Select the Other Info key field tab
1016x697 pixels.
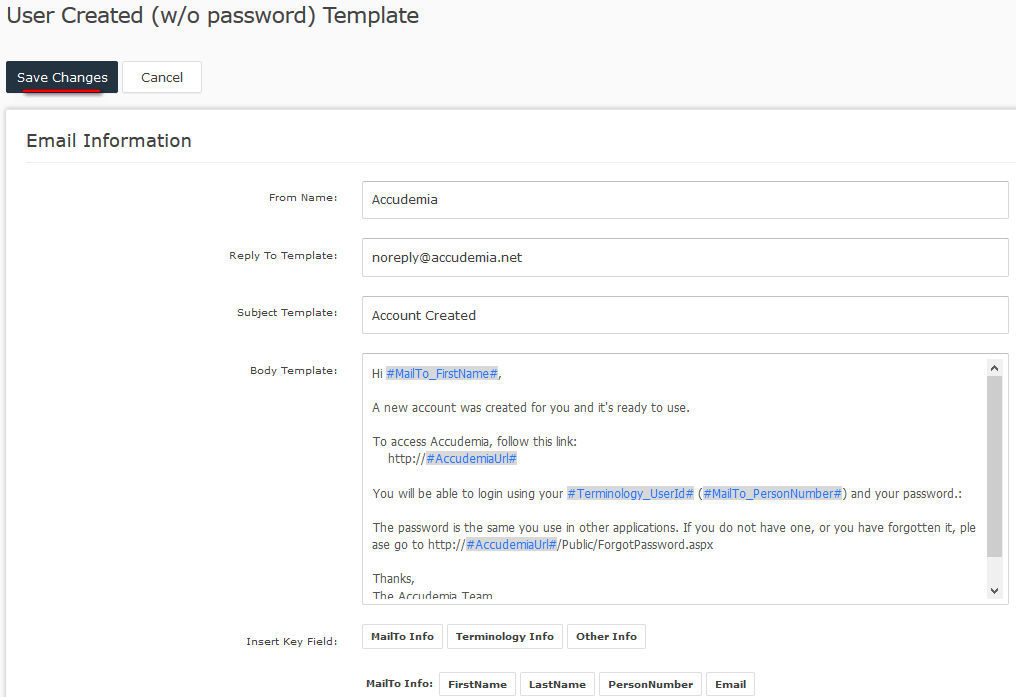(x=606, y=636)
